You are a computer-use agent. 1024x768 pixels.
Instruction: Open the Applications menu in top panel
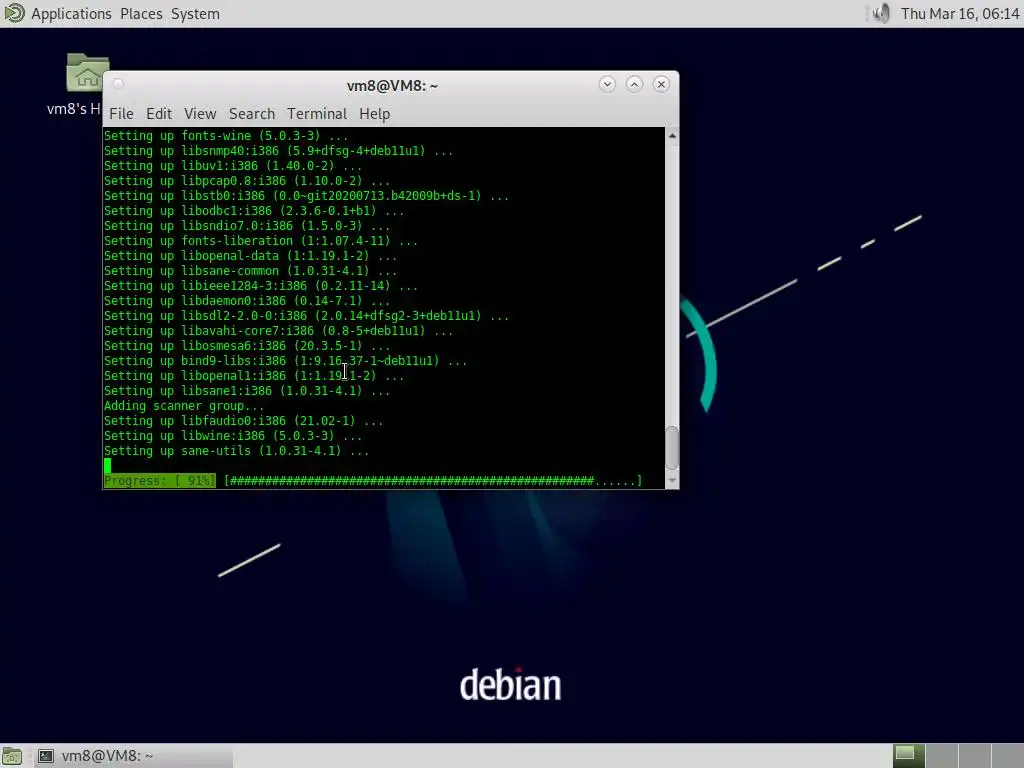click(x=71, y=14)
